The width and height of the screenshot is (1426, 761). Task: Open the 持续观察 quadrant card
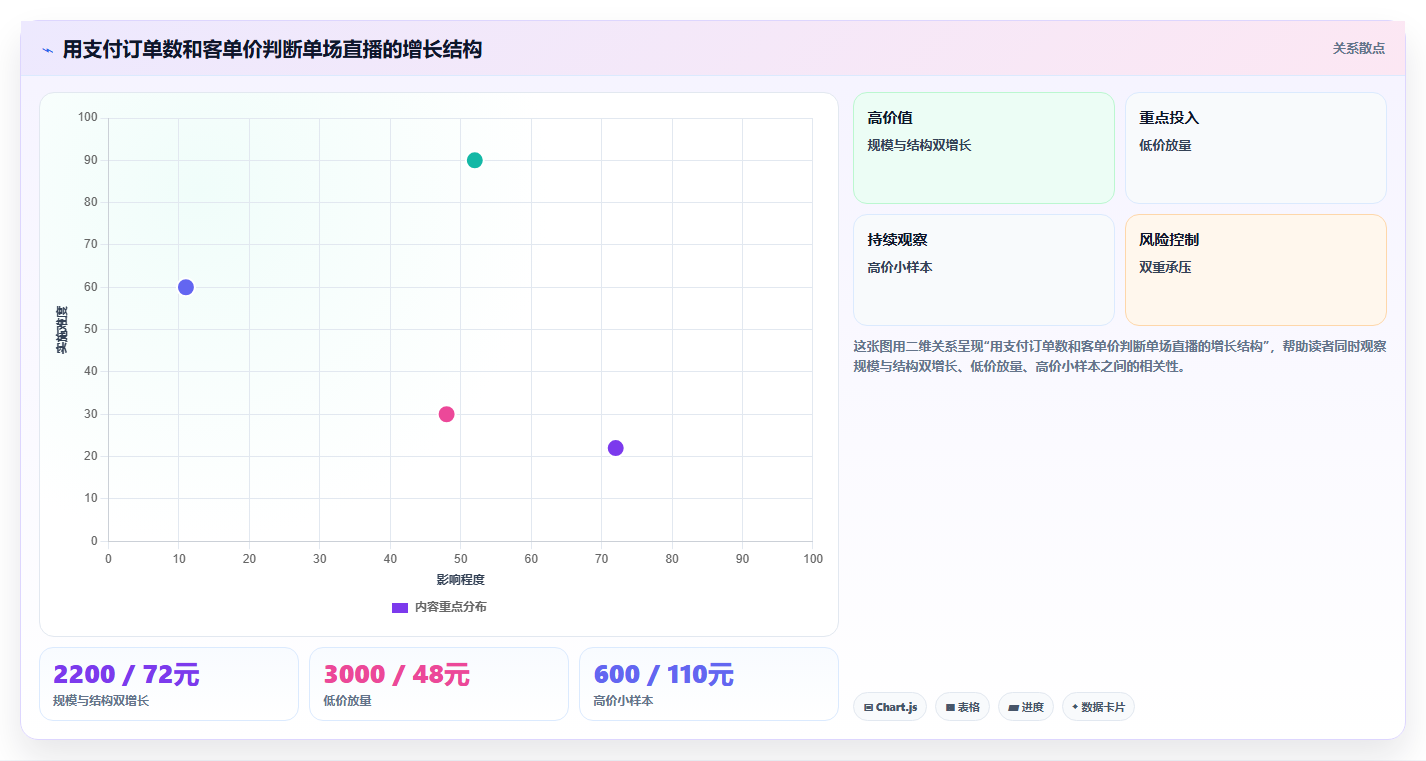pyautogui.click(x=984, y=270)
